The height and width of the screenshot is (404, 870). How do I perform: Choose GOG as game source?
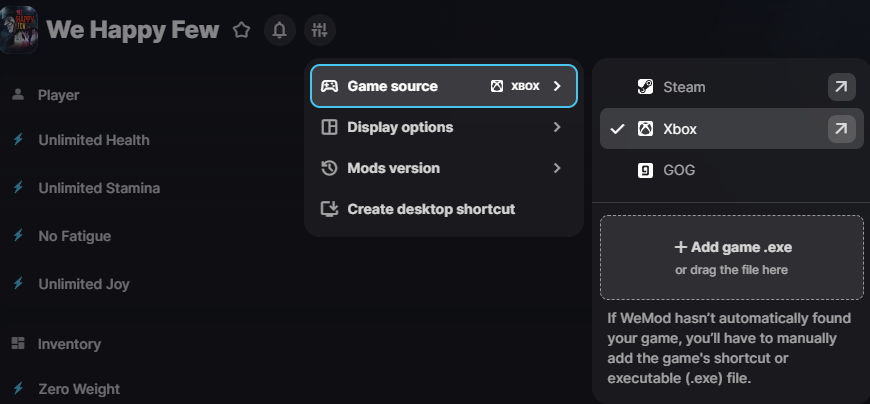(678, 170)
